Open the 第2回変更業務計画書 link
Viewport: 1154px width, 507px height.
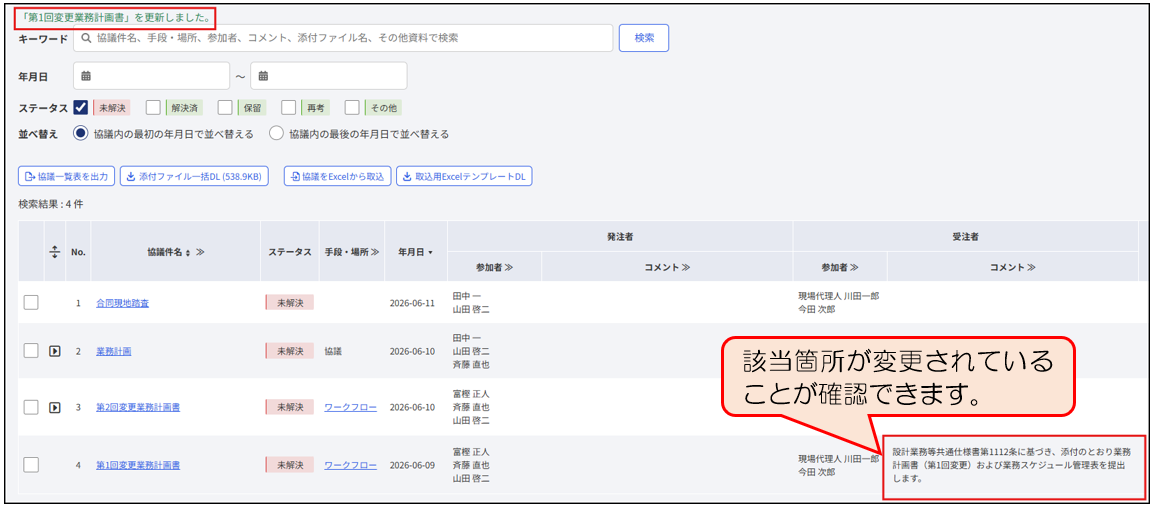coord(138,407)
